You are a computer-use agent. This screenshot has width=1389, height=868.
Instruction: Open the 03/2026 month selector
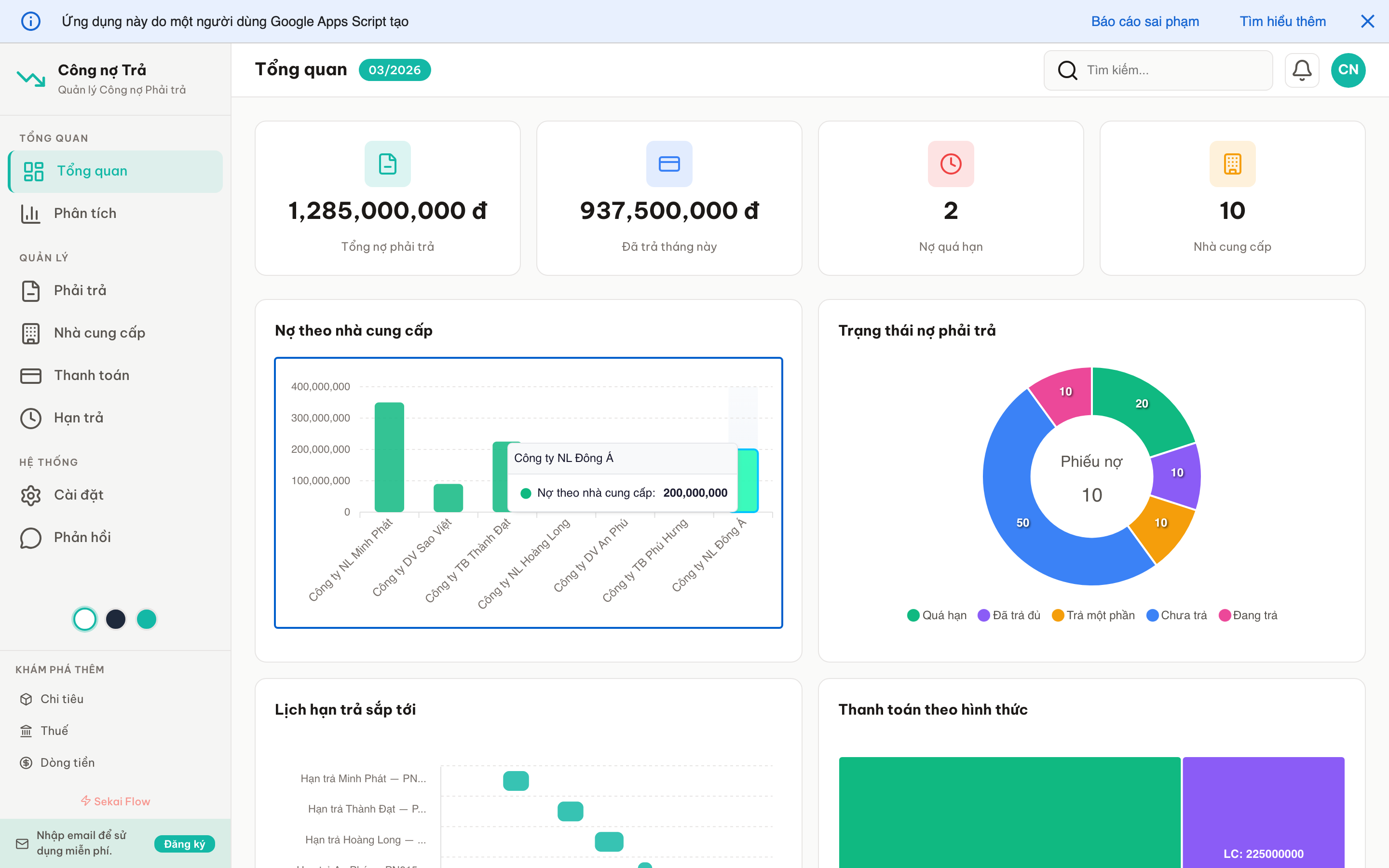(395, 69)
